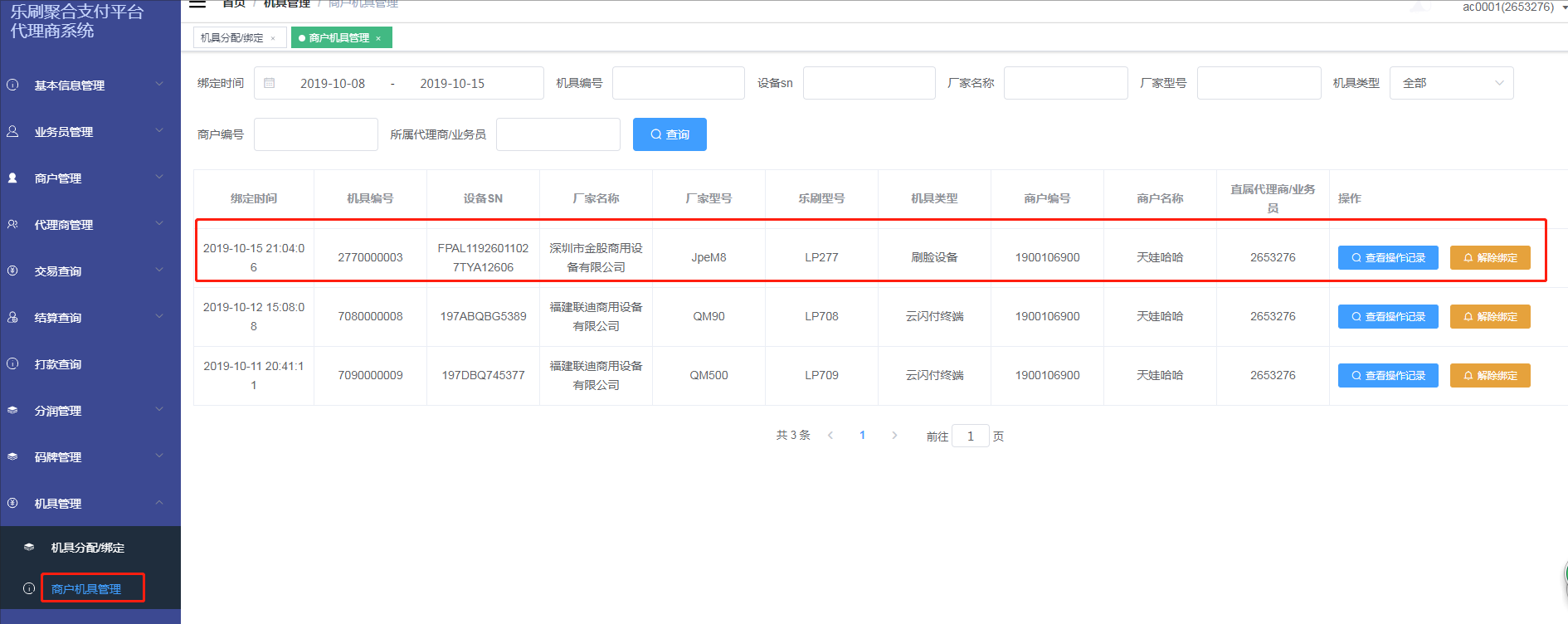Expand 基本信息管理 menu
Screen dimensions: 1568x624
tap(159, 84)
